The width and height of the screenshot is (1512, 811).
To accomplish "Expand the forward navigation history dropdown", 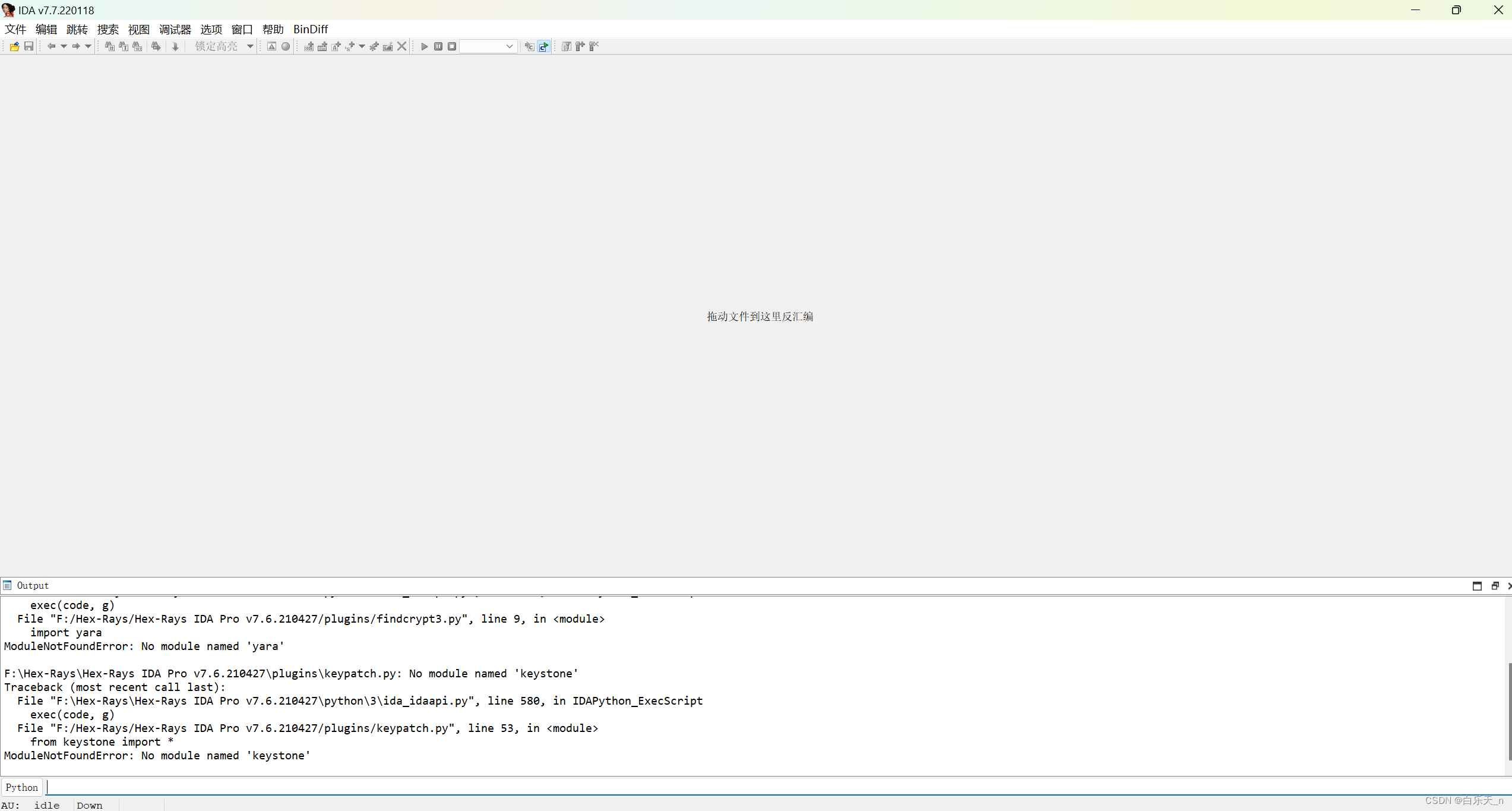I will tap(88, 46).
